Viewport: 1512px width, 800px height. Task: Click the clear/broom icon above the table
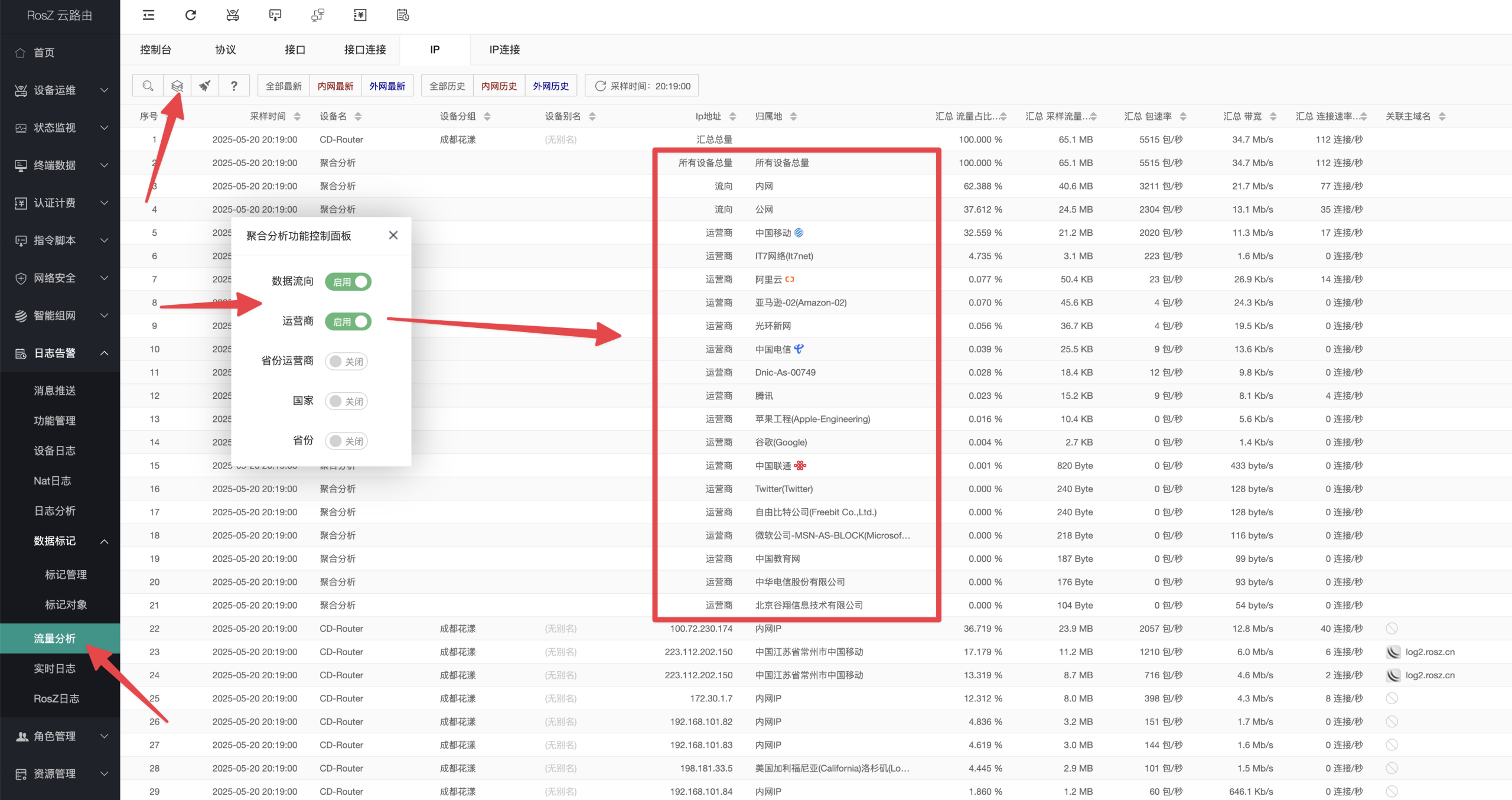[205, 86]
